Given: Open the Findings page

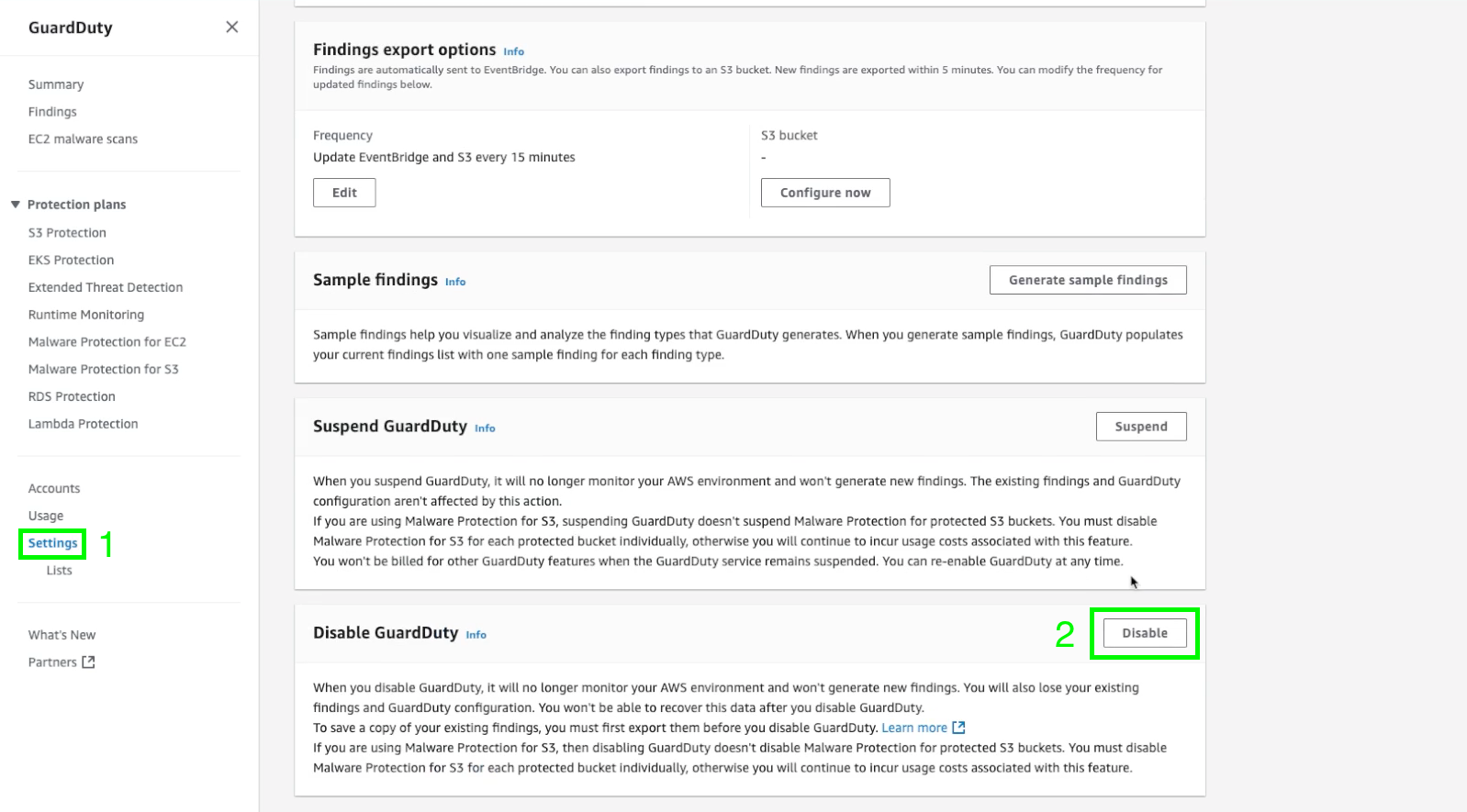Looking at the screenshot, I should [52, 112].
